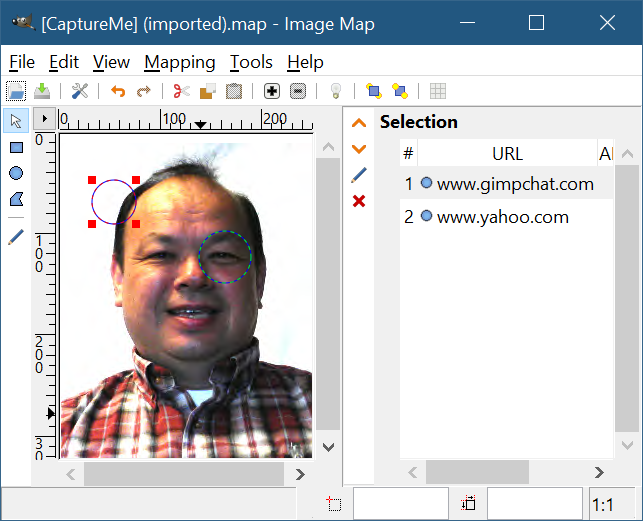Screen dimensions: 643x521
Task: Click the Send to Back icon
Action: (x=400, y=91)
